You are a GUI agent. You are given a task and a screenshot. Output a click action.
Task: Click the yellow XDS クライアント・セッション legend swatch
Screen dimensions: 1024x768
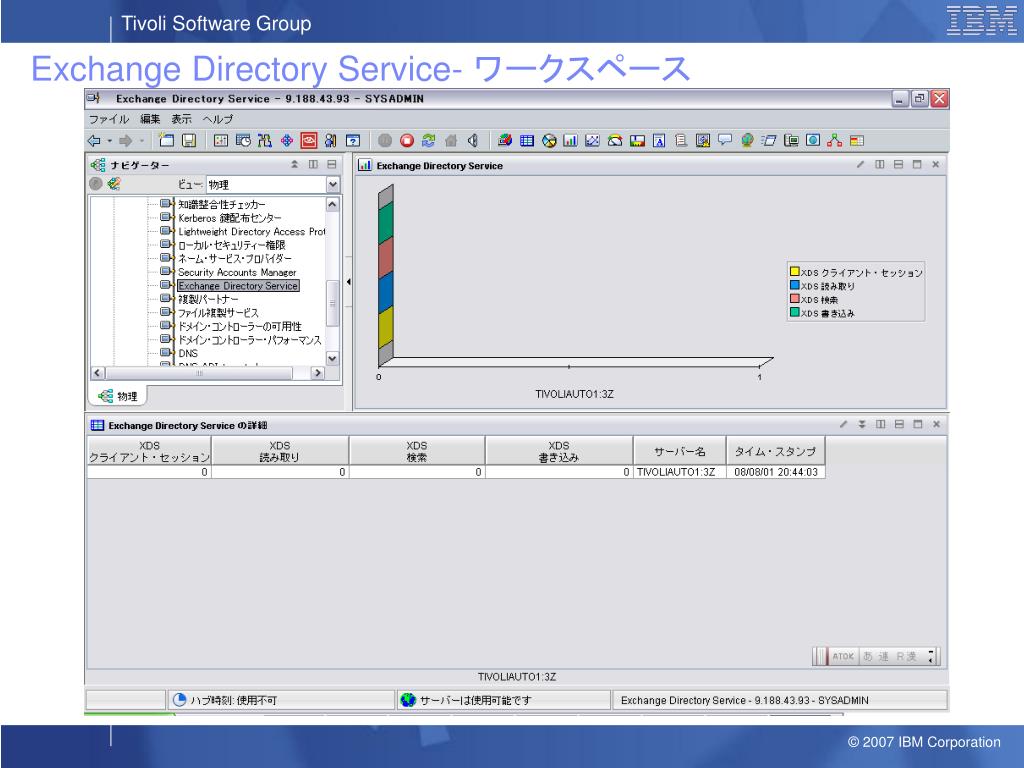(x=795, y=272)
